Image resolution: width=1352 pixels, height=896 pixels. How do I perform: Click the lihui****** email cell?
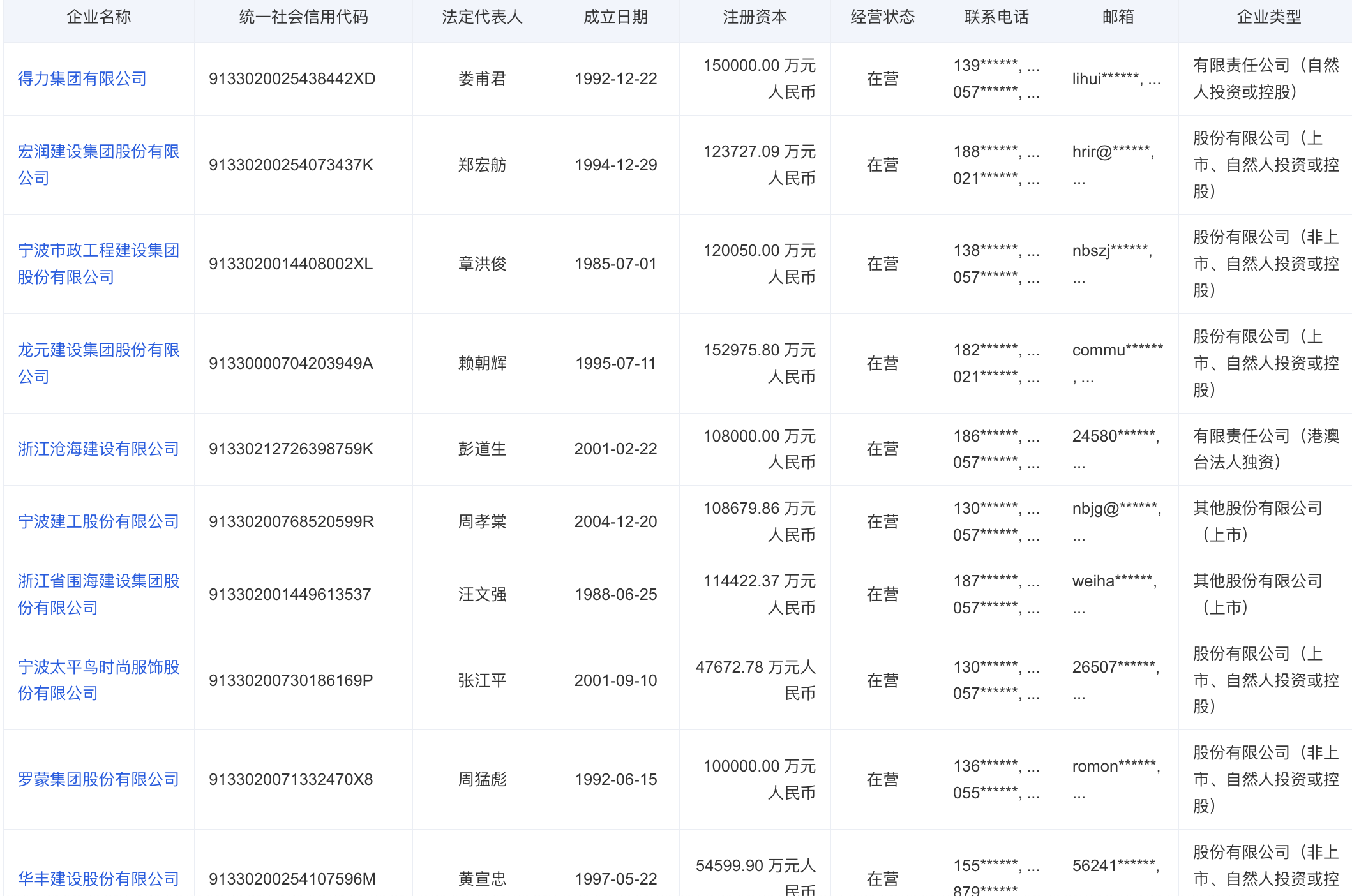(1117, 78)
